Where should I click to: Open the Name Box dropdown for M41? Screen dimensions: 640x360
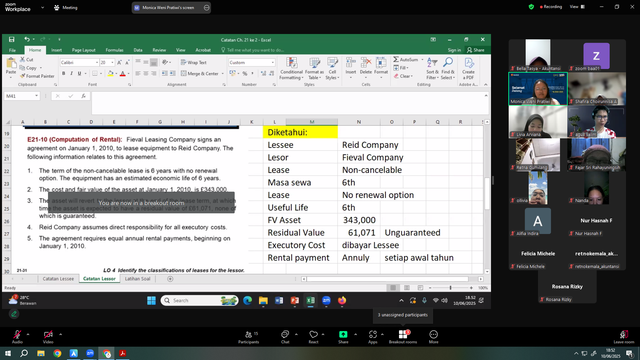[36, 96]
